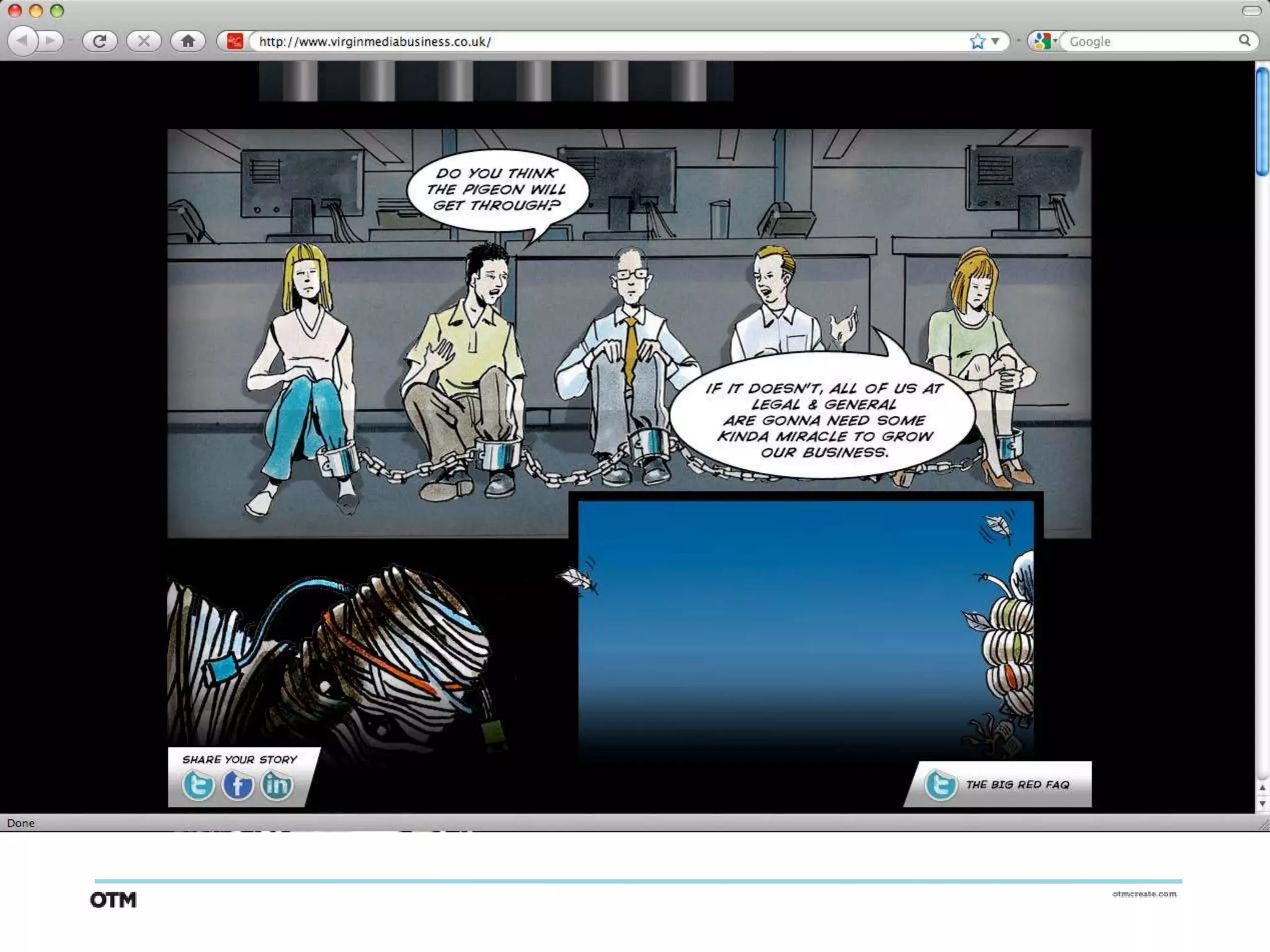Open bookmark dropdown arrow beside star
This screenshot has height=952, width=1270.
[x=995, y=42]
